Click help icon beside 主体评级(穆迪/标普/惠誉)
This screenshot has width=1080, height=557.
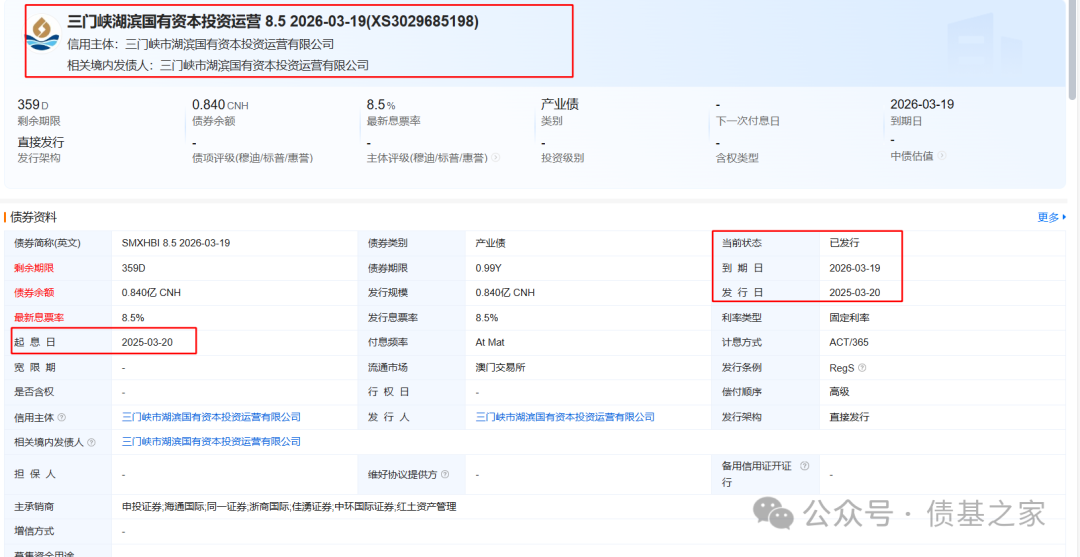click(x=496, y=158)
